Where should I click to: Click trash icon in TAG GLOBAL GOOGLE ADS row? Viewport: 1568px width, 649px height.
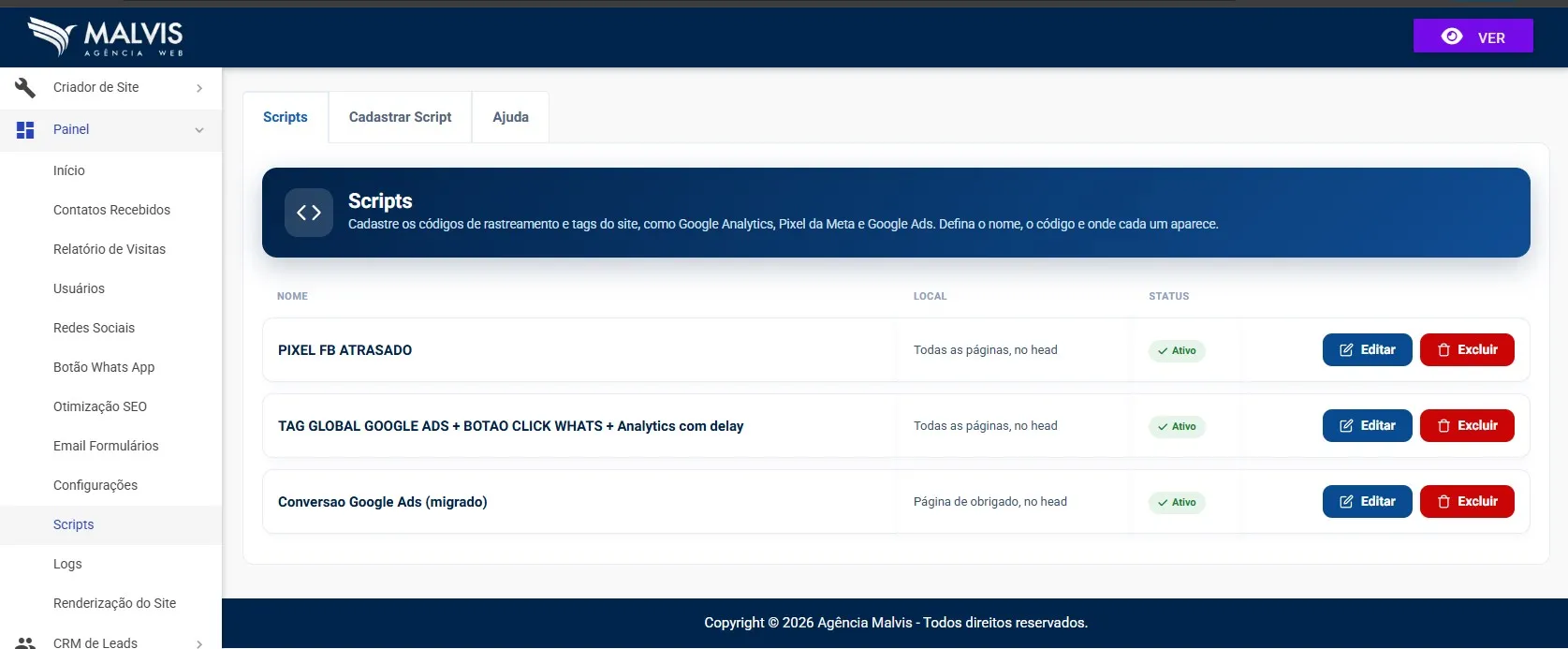click(1443, 426)
